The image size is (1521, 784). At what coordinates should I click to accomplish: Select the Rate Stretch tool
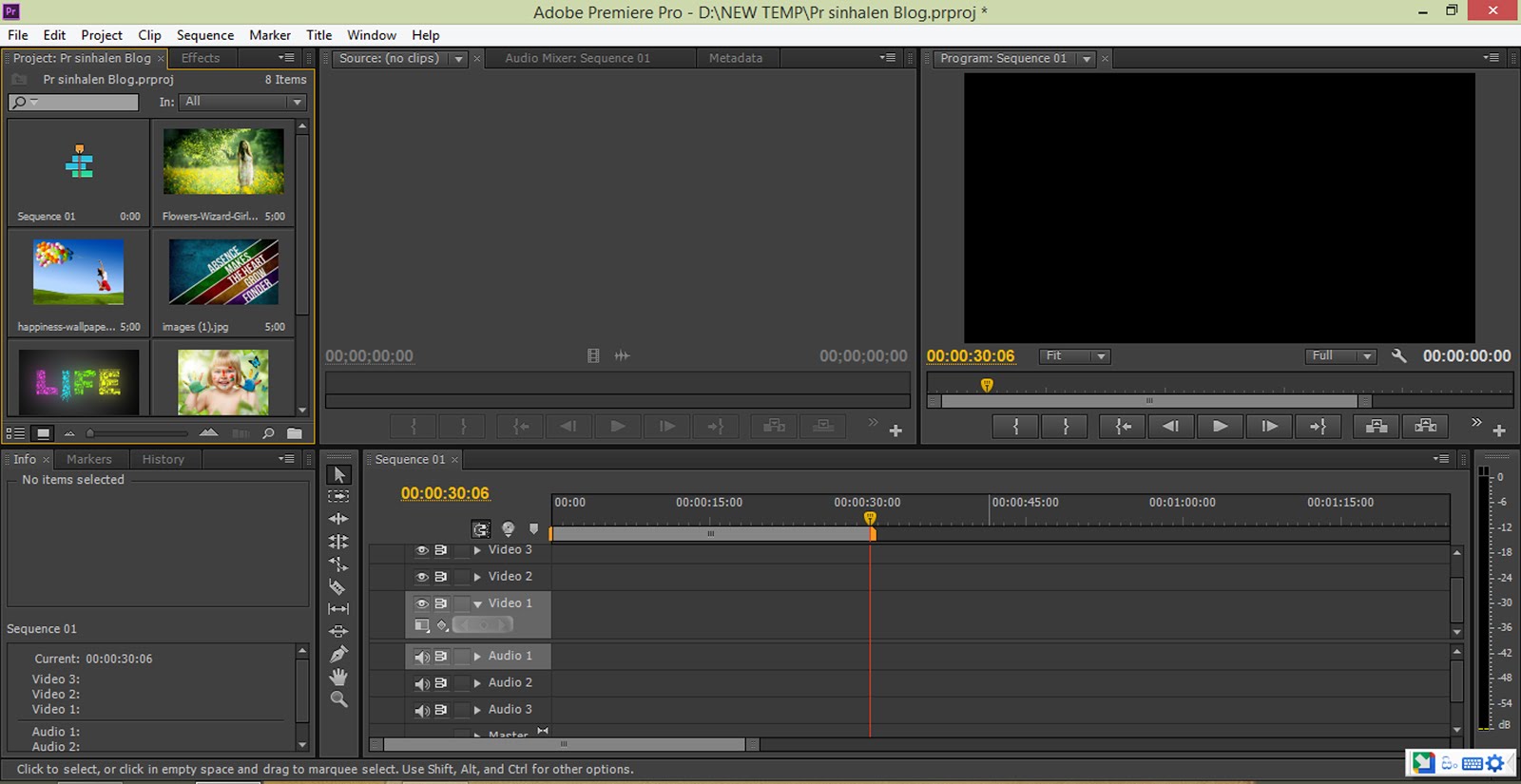tap(338, 564)
